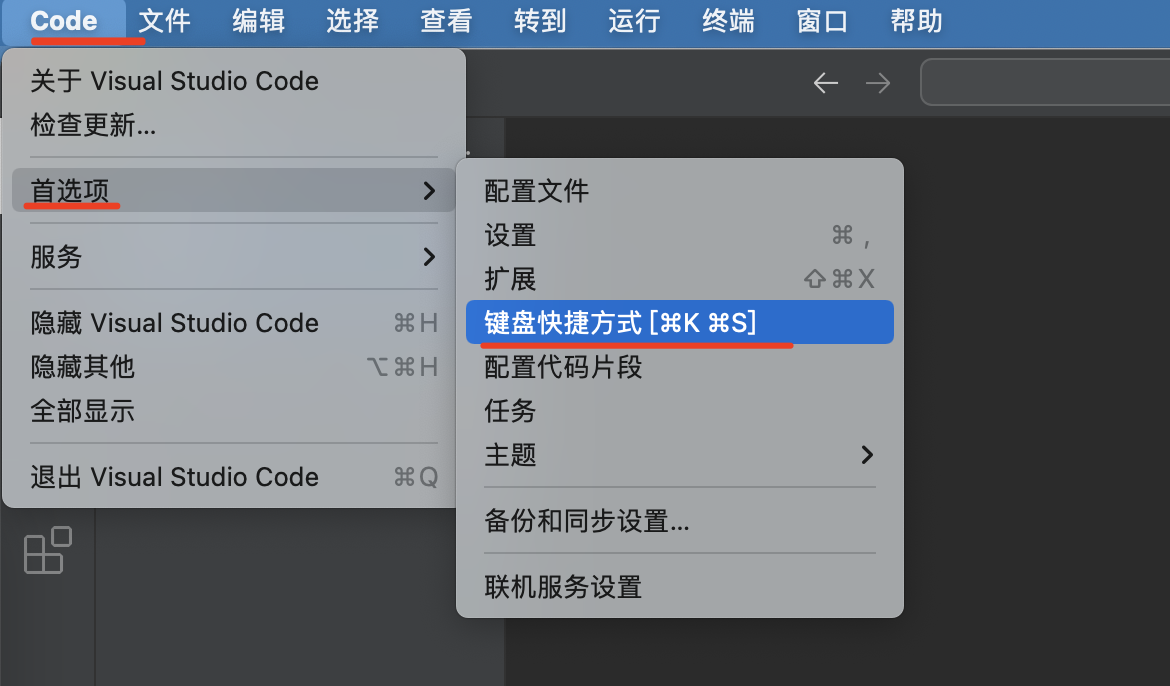Open 配置代码片段 entry
Image resolution: width=1170 pixels, height=686 pixels.
(680, 367)
